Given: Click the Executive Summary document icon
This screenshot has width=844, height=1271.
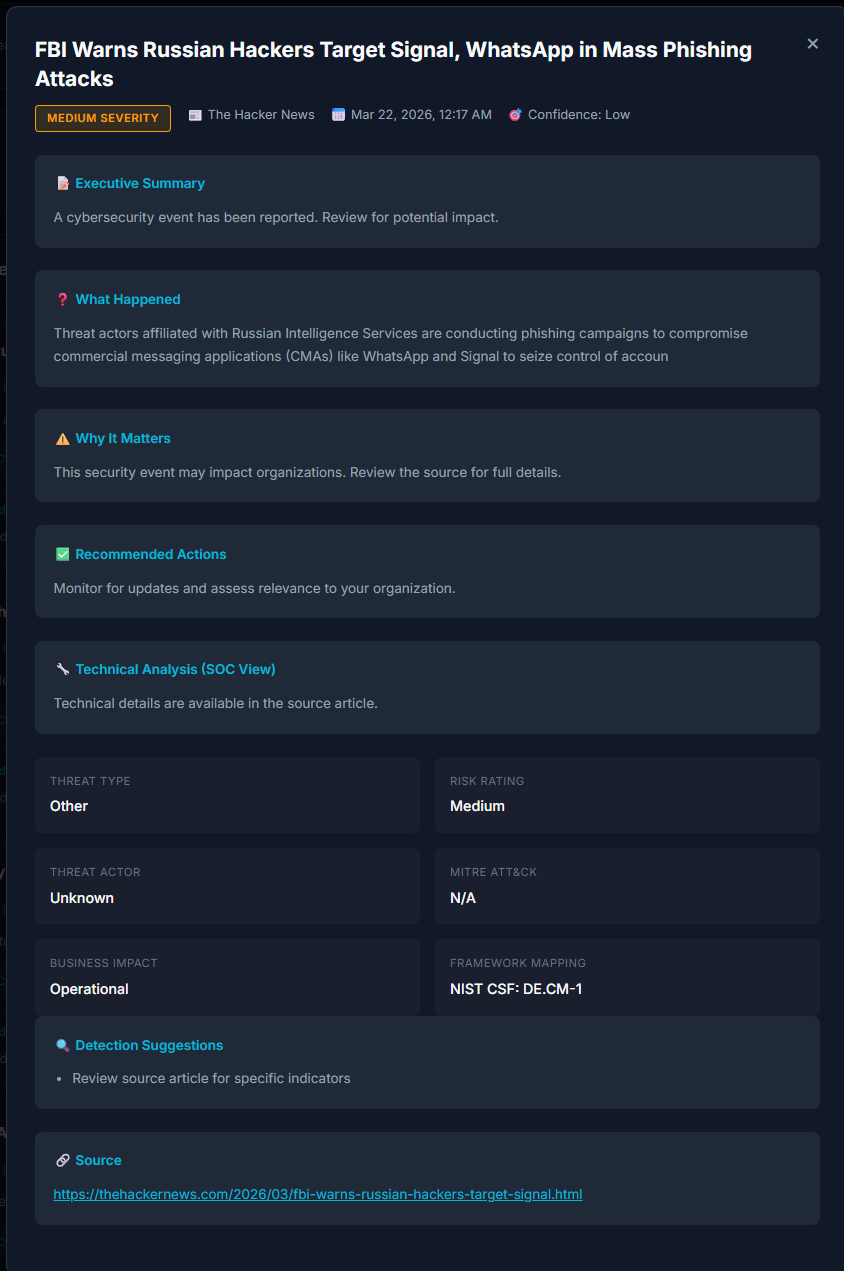Looking at the screenshot, I should pos(63,183).
